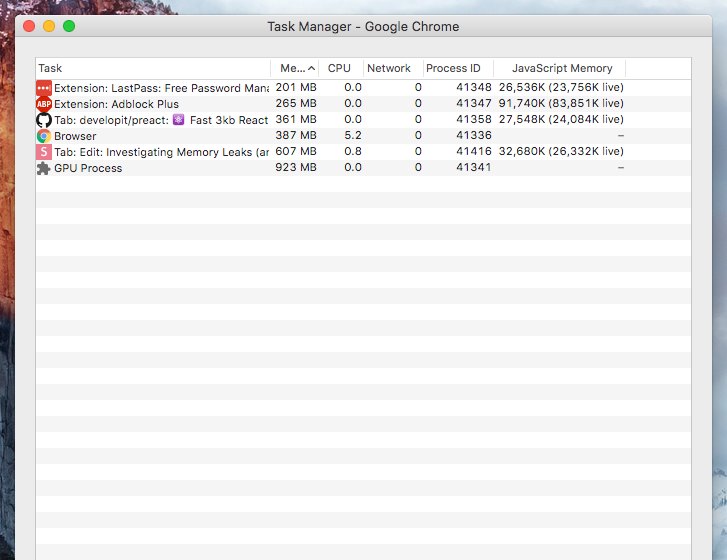Click the 201 MB memory value
Screen dimensions: 727x560
coord(296,88)
